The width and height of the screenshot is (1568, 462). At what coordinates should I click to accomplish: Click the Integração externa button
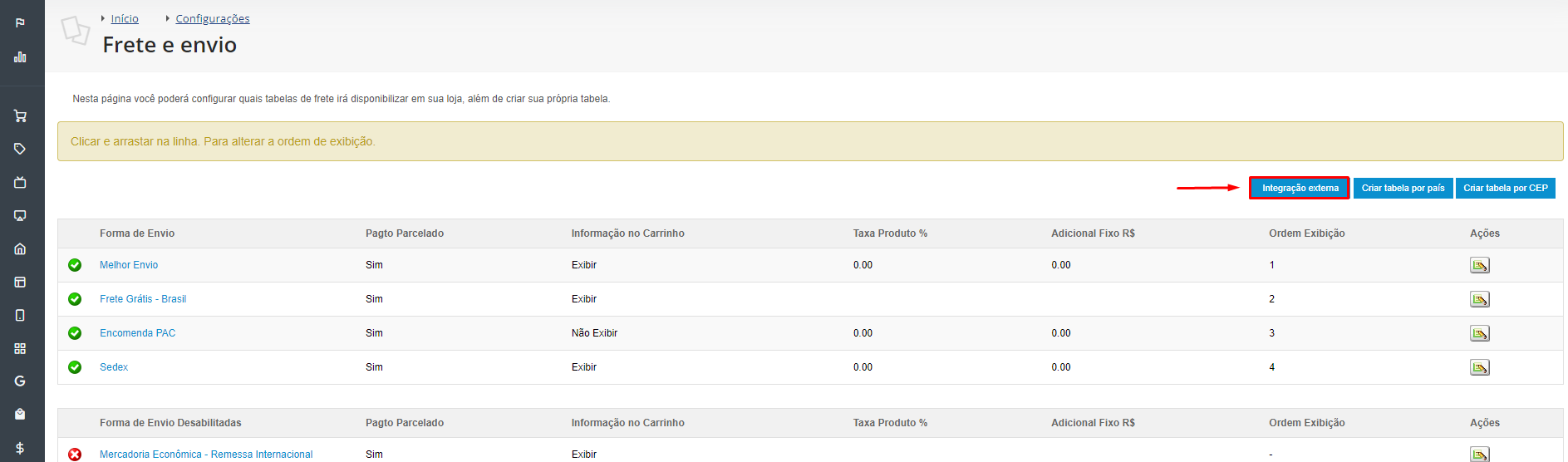click(1300, 188)
